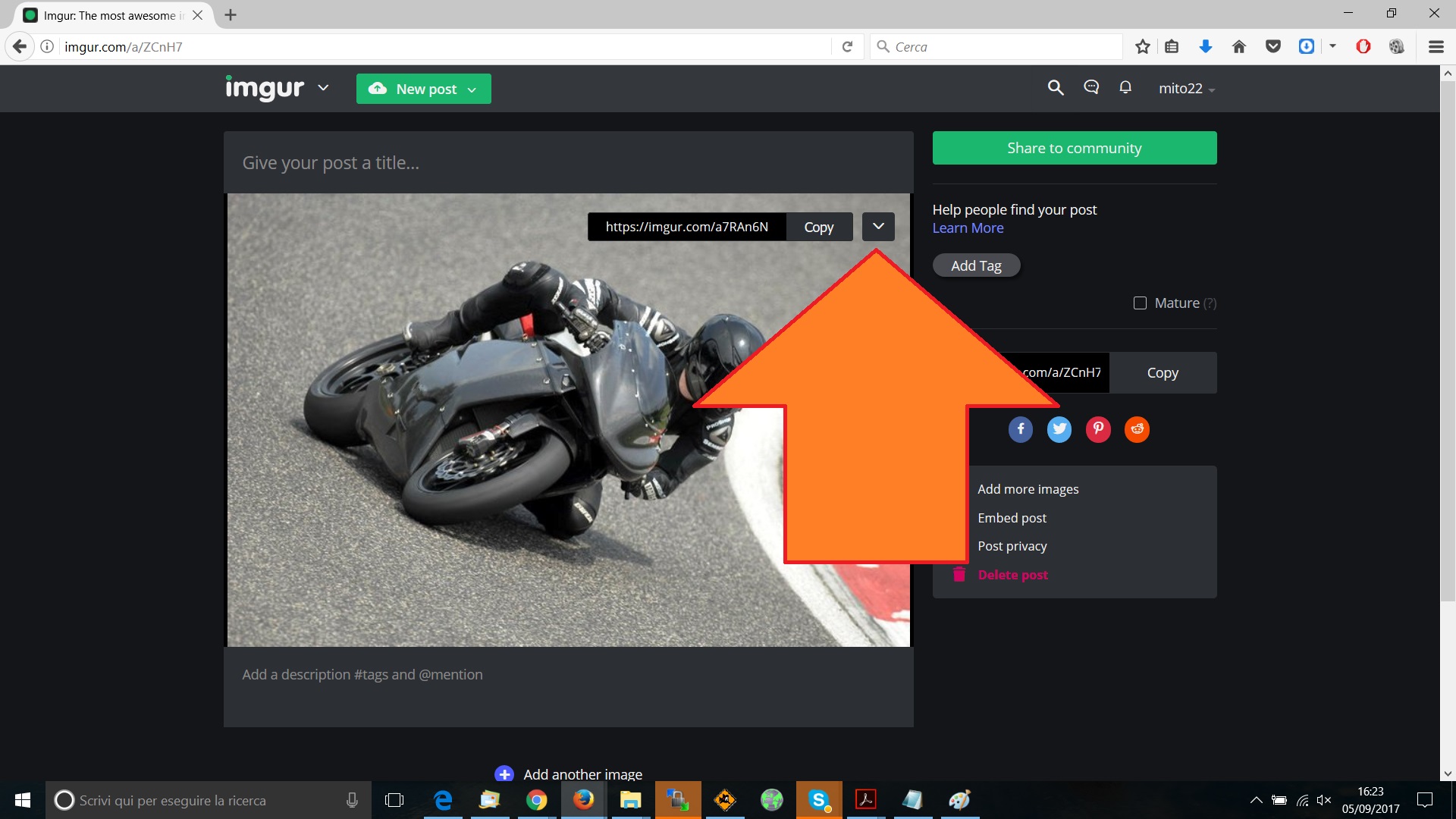
Task: Click the Cortana taskbar search field
Action: (x=209, y=800)
